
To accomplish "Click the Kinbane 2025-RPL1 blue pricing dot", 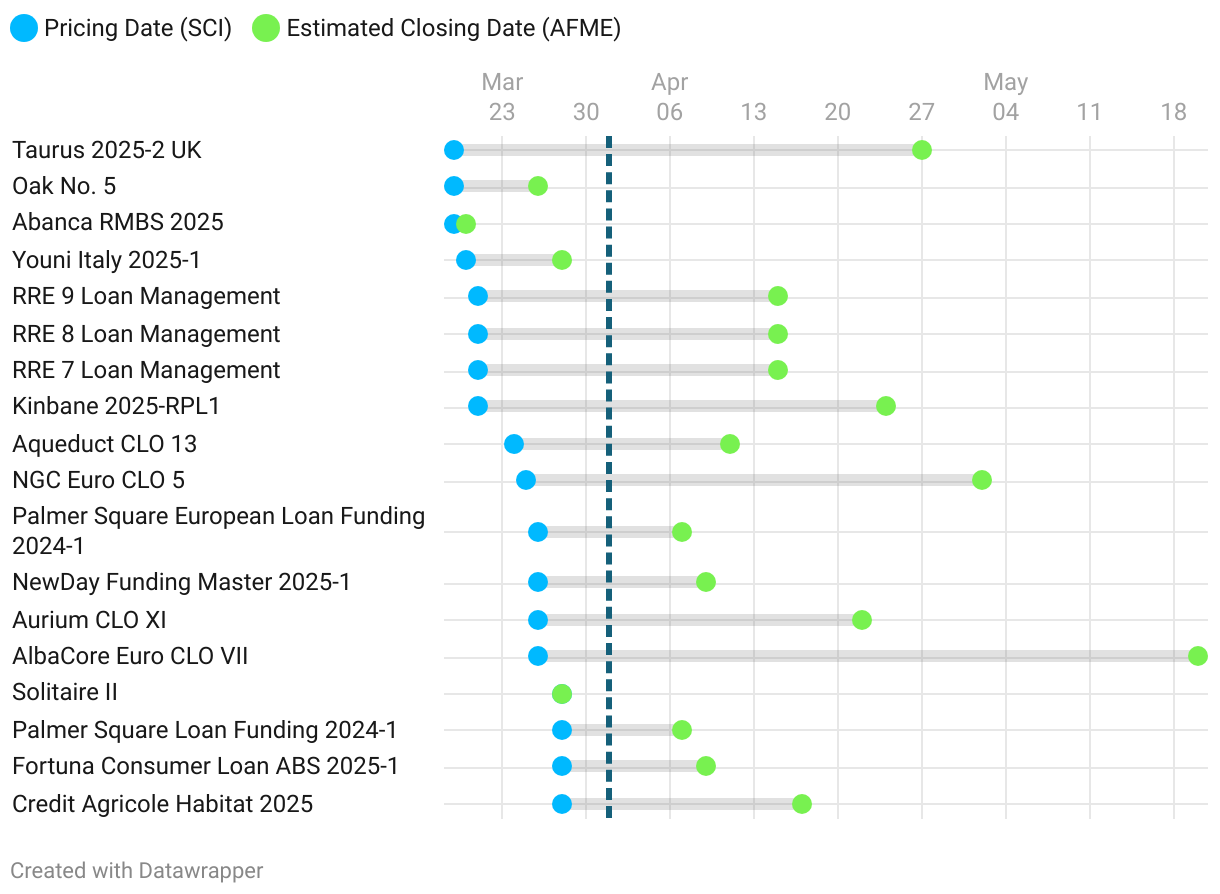I will [478, 406].
